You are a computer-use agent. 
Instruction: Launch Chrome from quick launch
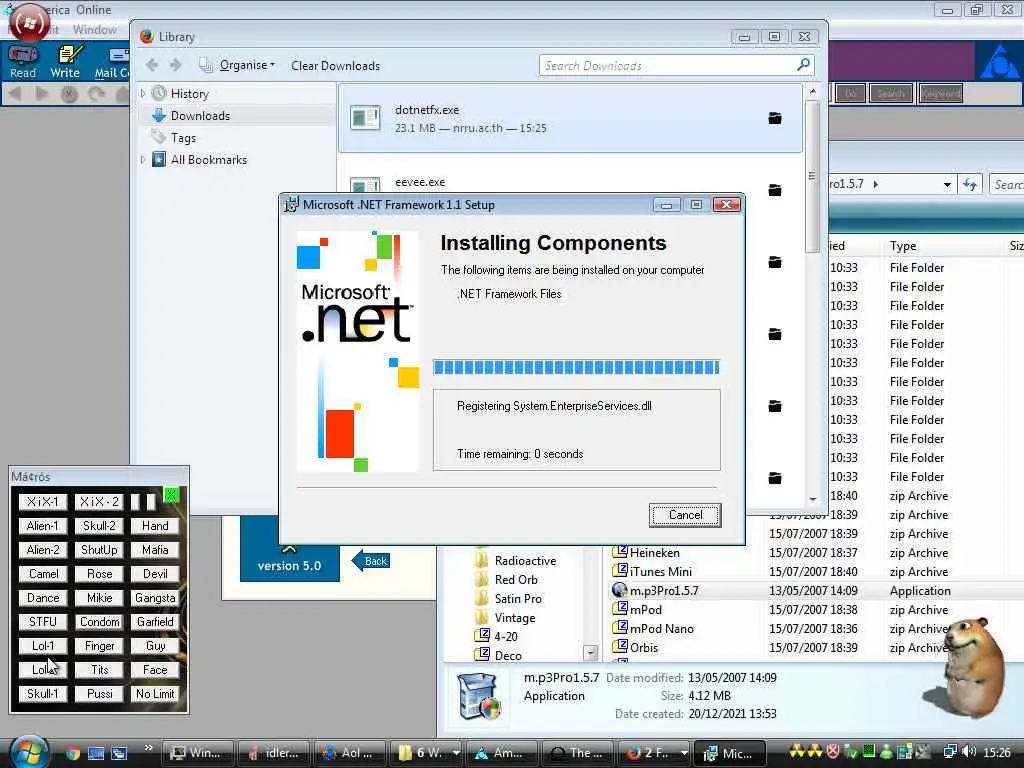(72, 753)
